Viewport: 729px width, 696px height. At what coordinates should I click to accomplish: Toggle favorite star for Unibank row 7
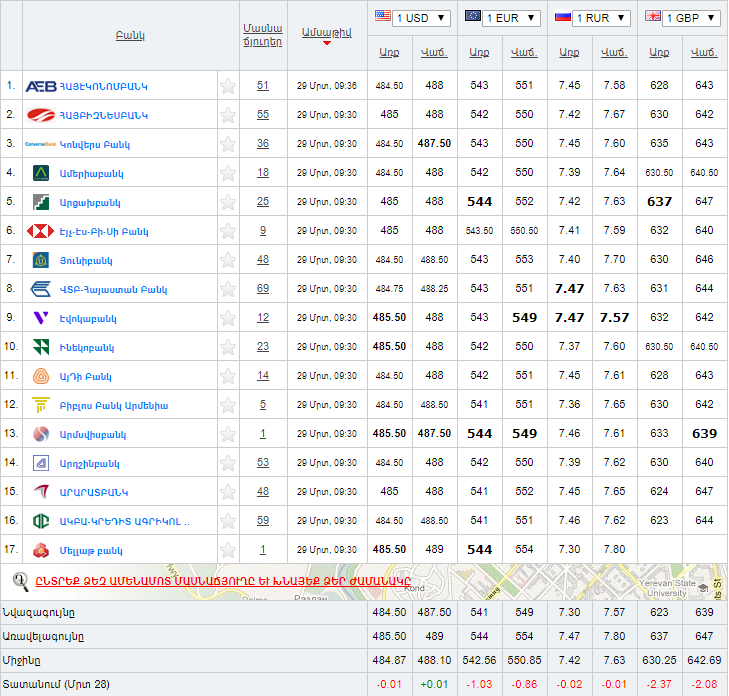point(228,260)
